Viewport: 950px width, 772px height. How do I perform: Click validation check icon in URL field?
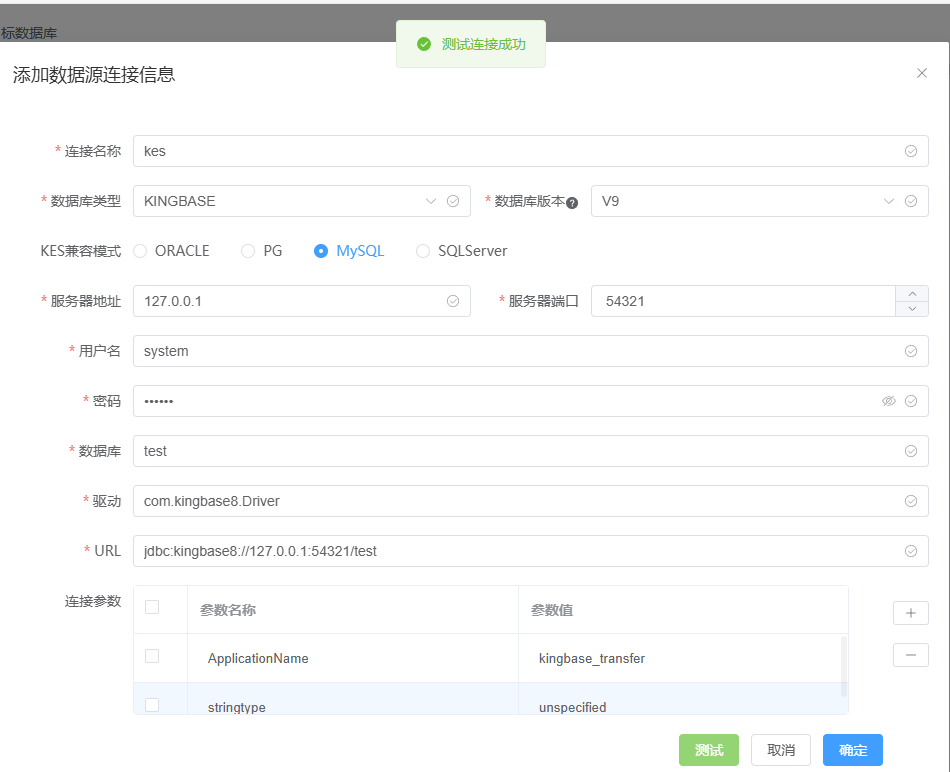(911, 551)
